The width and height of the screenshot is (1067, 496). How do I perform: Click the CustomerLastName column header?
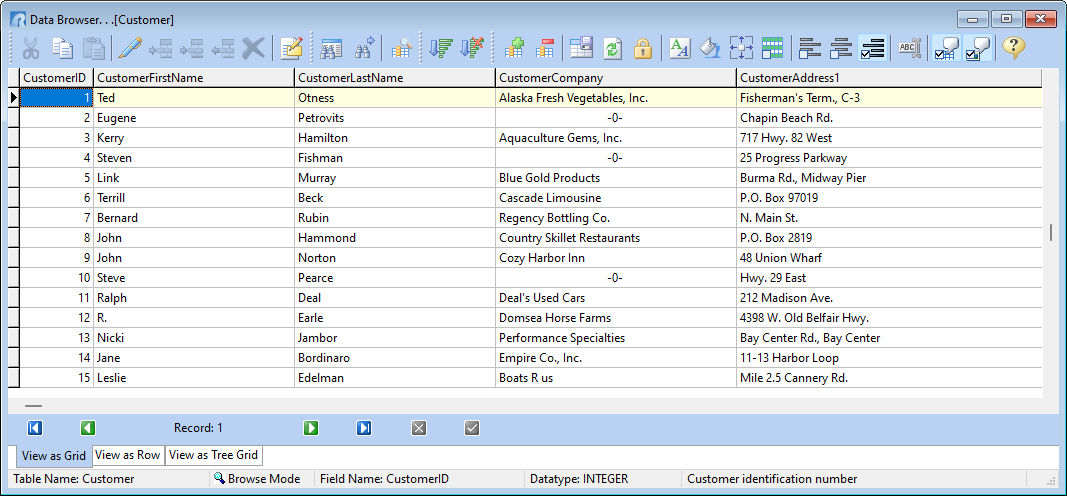395,78
